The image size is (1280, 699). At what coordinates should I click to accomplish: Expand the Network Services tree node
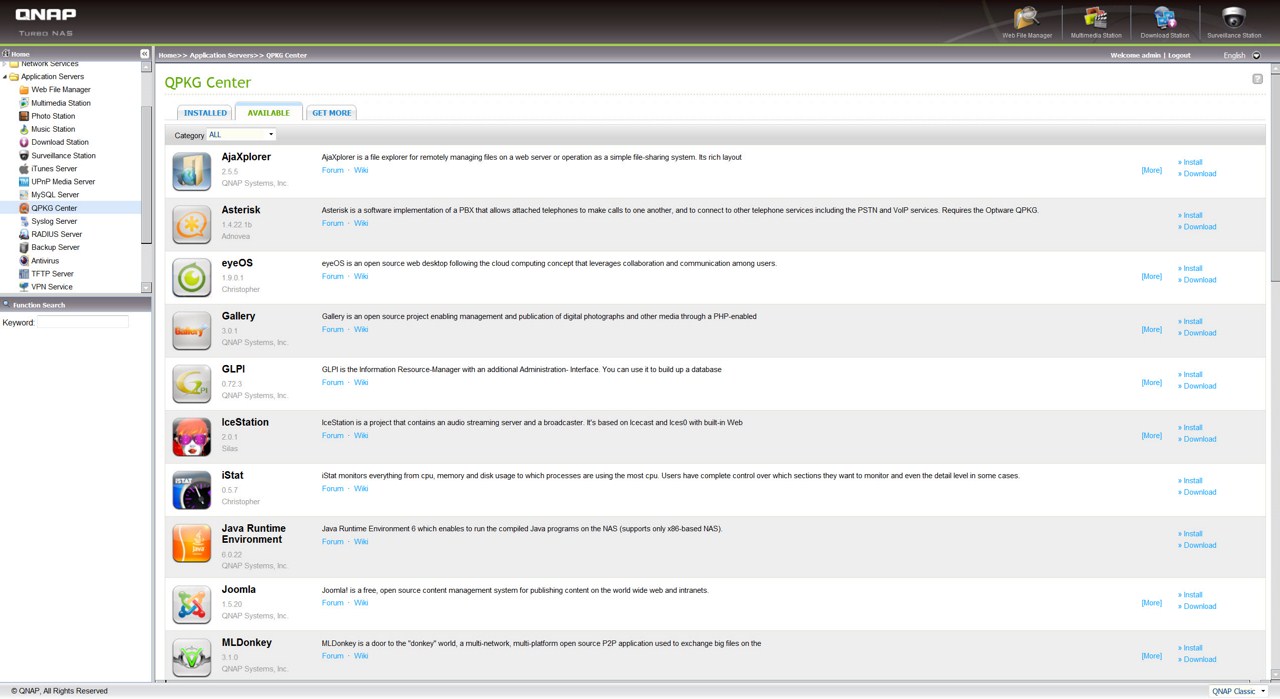click(x=5, y=64)
